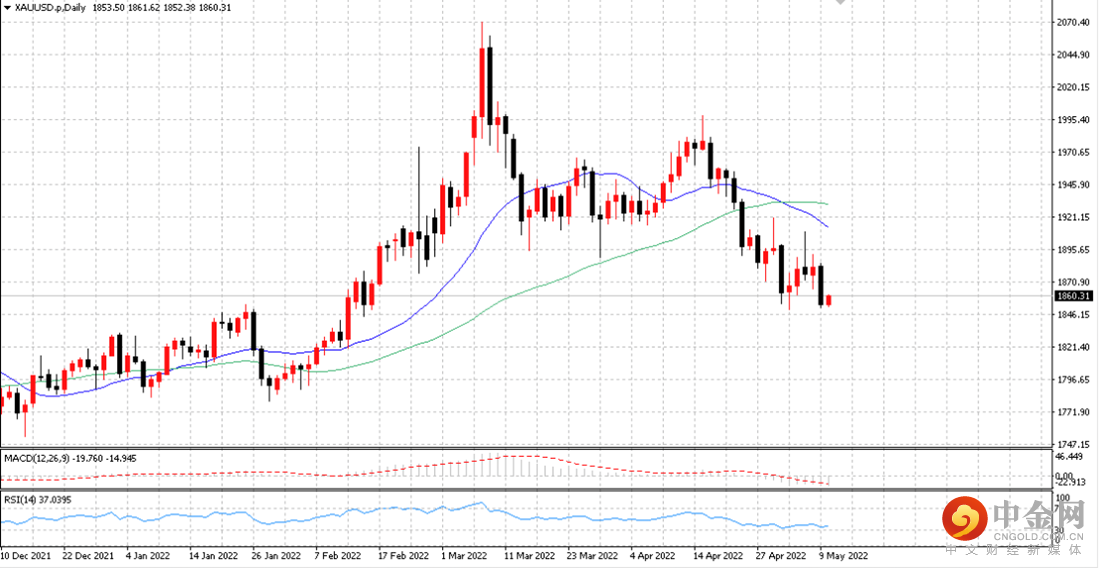Click the 2070.40 price axis label

point(1073,23)
